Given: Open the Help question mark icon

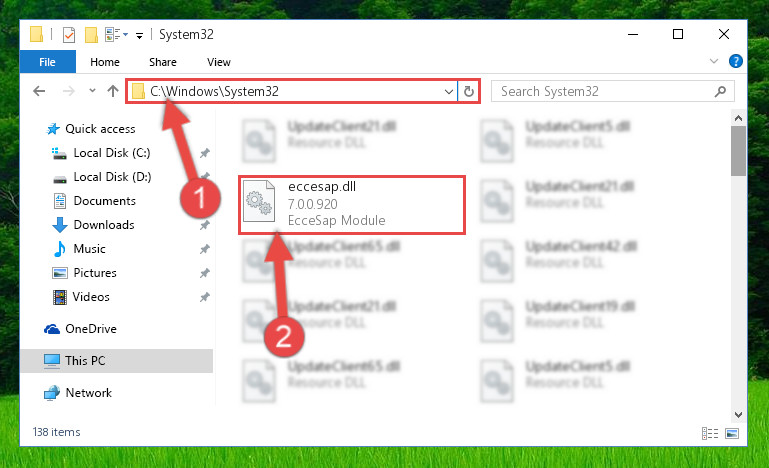Looking at the screenshot, I should tap(735, 61).
